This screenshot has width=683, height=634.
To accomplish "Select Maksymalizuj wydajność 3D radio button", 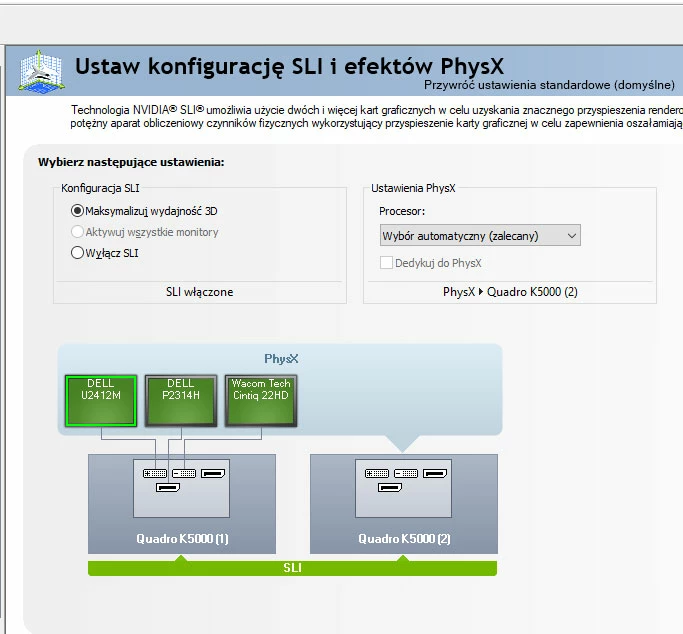I will coord(77,211).
